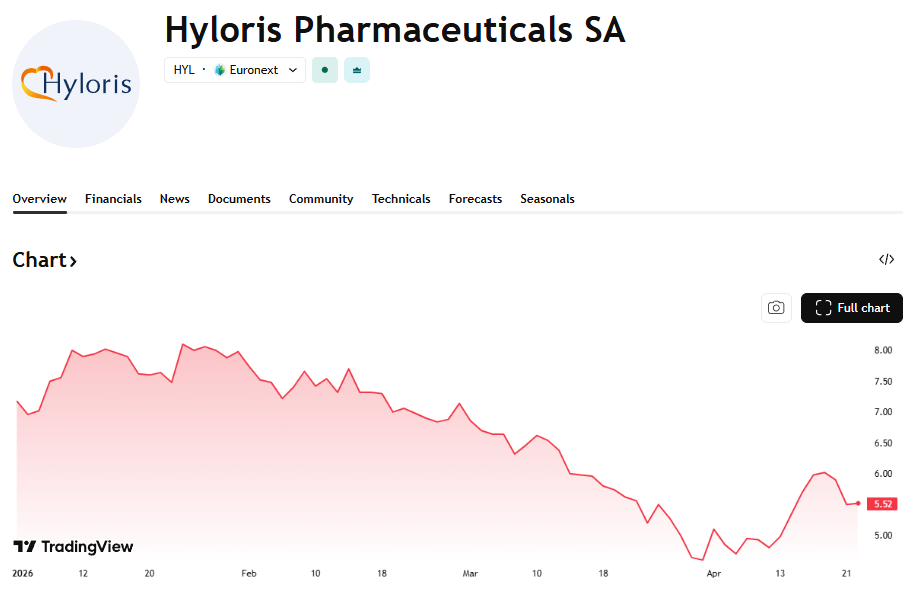Select the Overview tab

(x=39, y=199)
